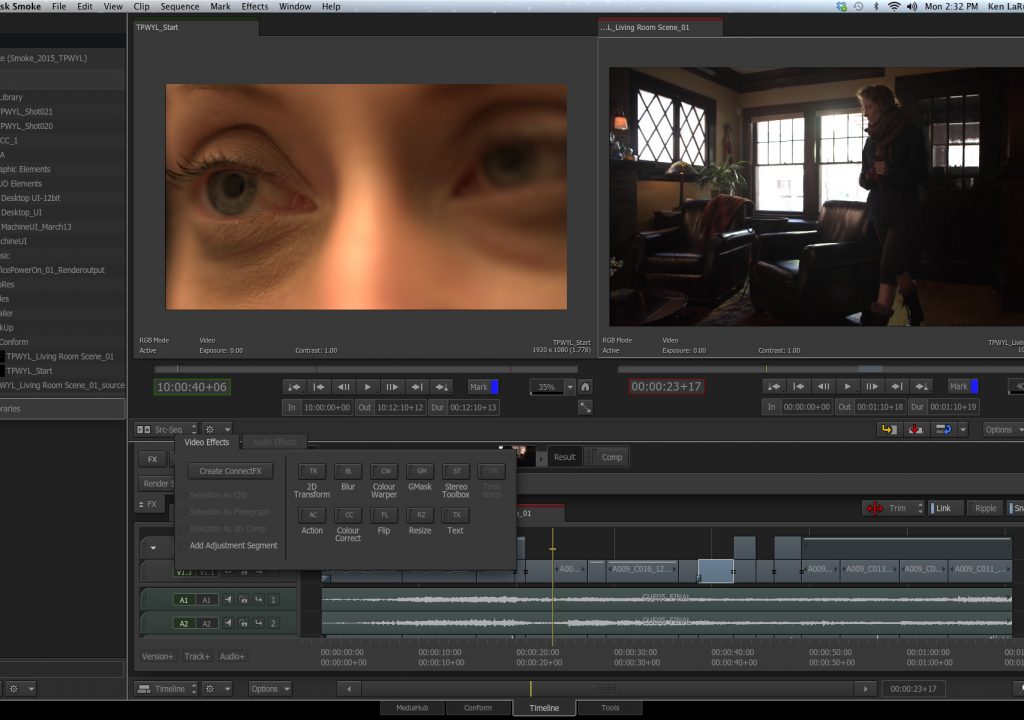The height and width of the screenshot is (720, 1024).
Task: Add the Text effect (TX)
Action: (x=456, y=515)
